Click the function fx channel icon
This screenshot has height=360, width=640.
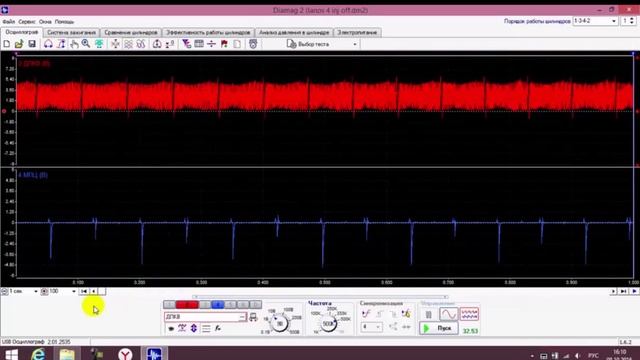218,328
